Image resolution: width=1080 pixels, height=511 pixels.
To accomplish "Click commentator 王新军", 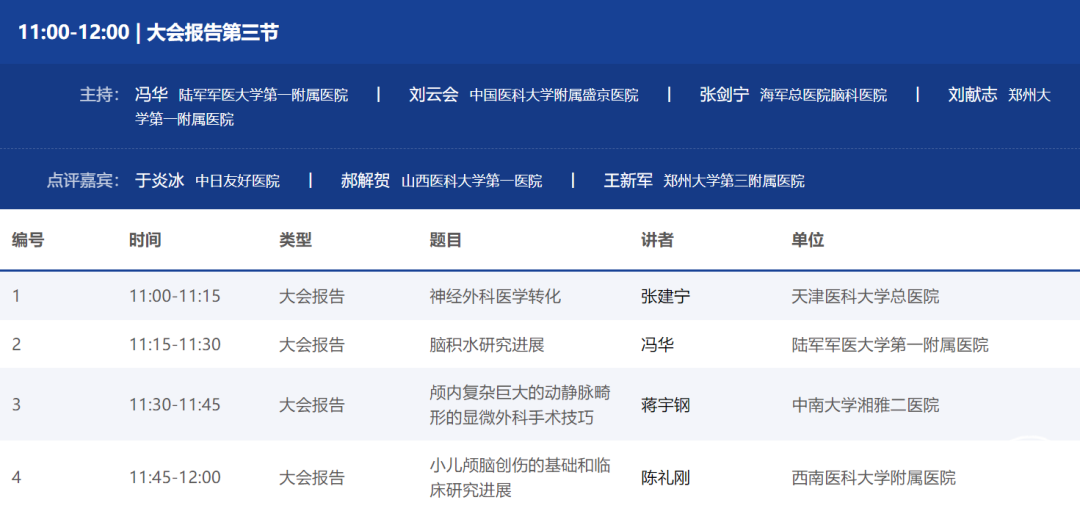I will [628, 181].
